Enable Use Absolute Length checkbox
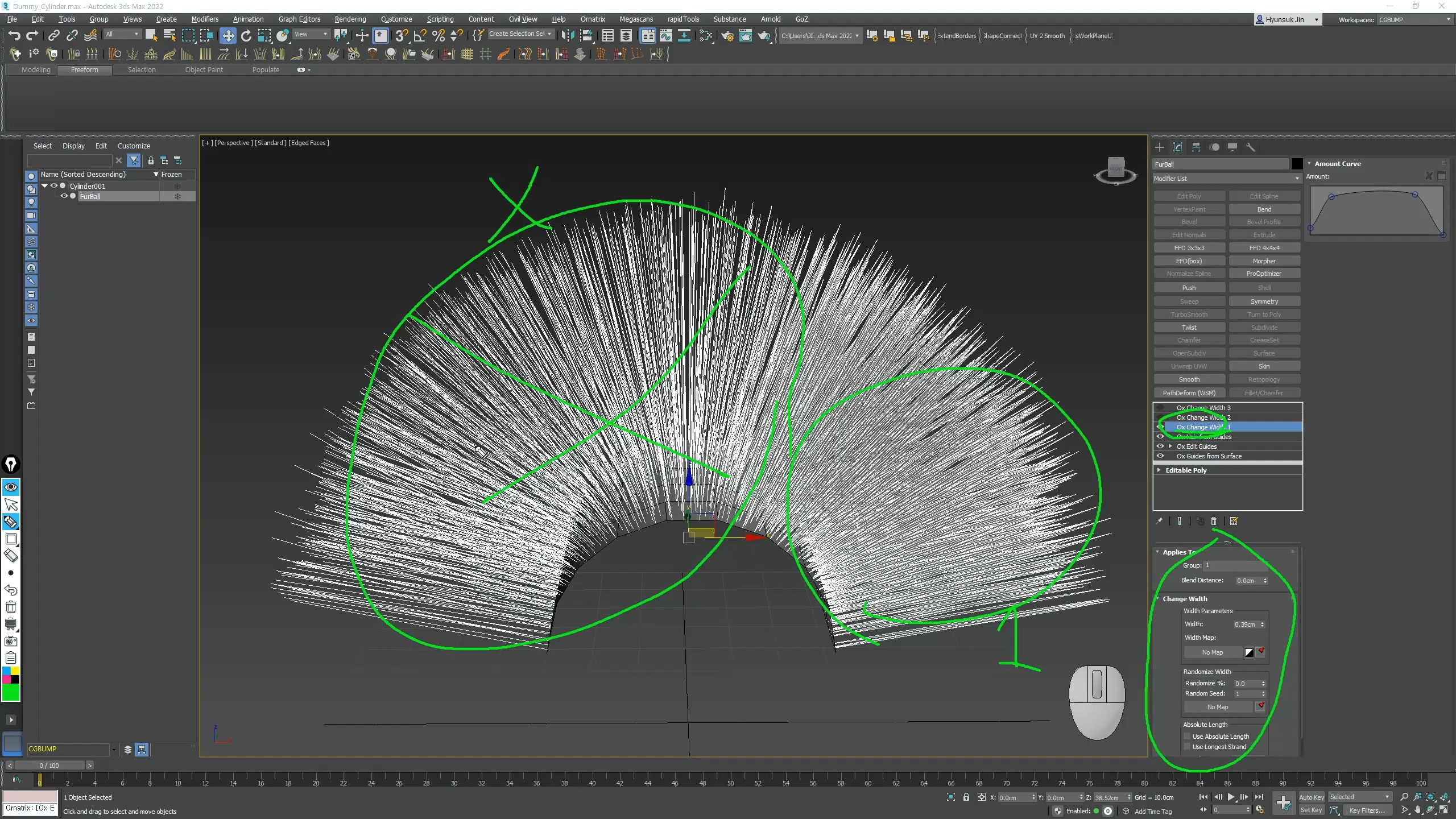This screenshot has height=819, width=1456. point(1187,736)
